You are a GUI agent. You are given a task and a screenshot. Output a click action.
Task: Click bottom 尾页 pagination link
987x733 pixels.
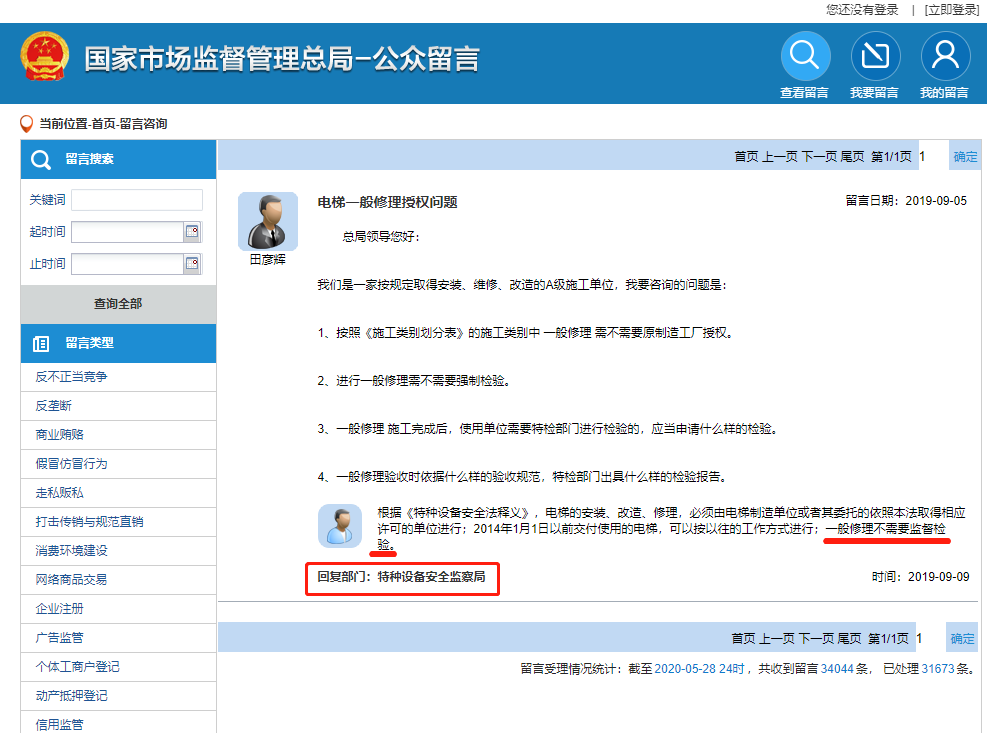(850, 638)
